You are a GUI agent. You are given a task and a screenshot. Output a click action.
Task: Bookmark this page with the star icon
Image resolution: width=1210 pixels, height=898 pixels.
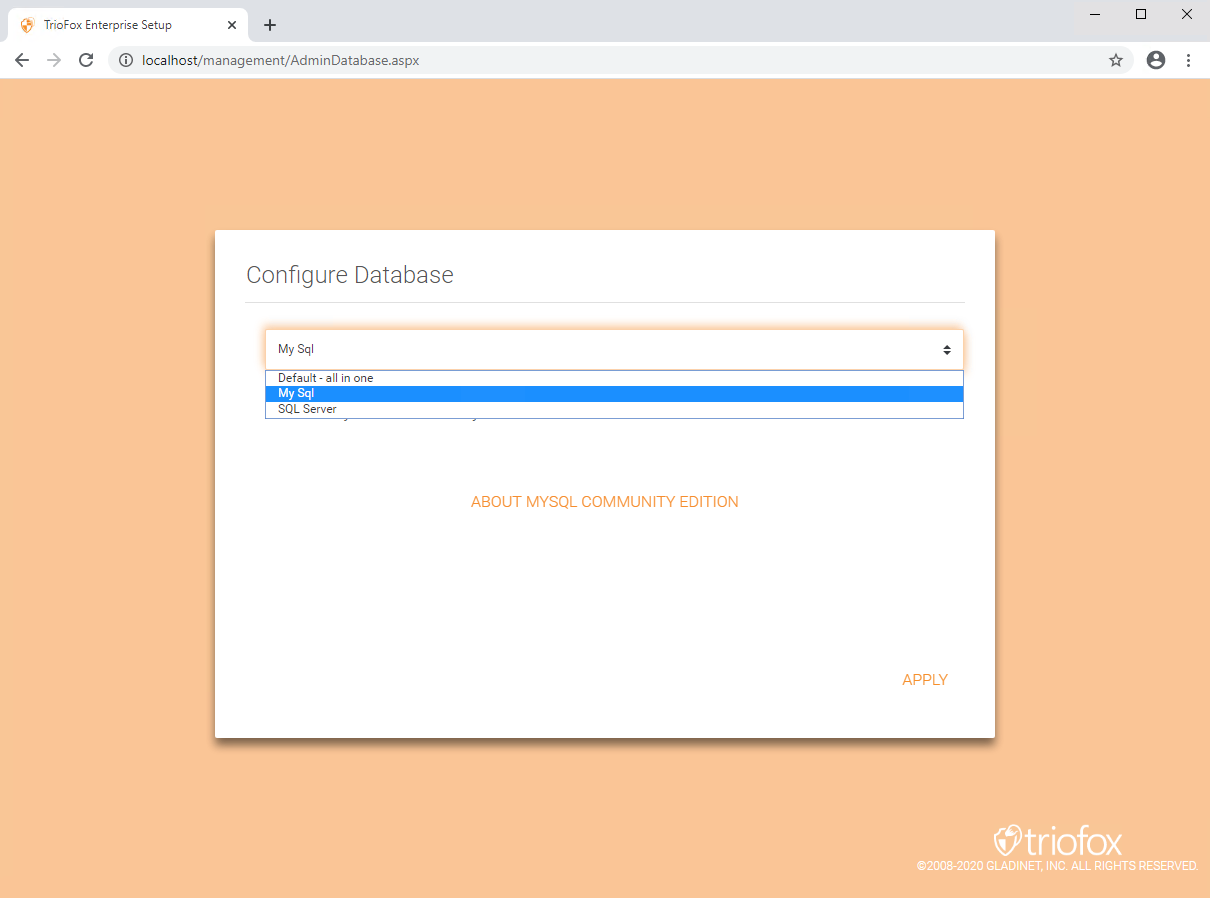tap(1116, 60)
